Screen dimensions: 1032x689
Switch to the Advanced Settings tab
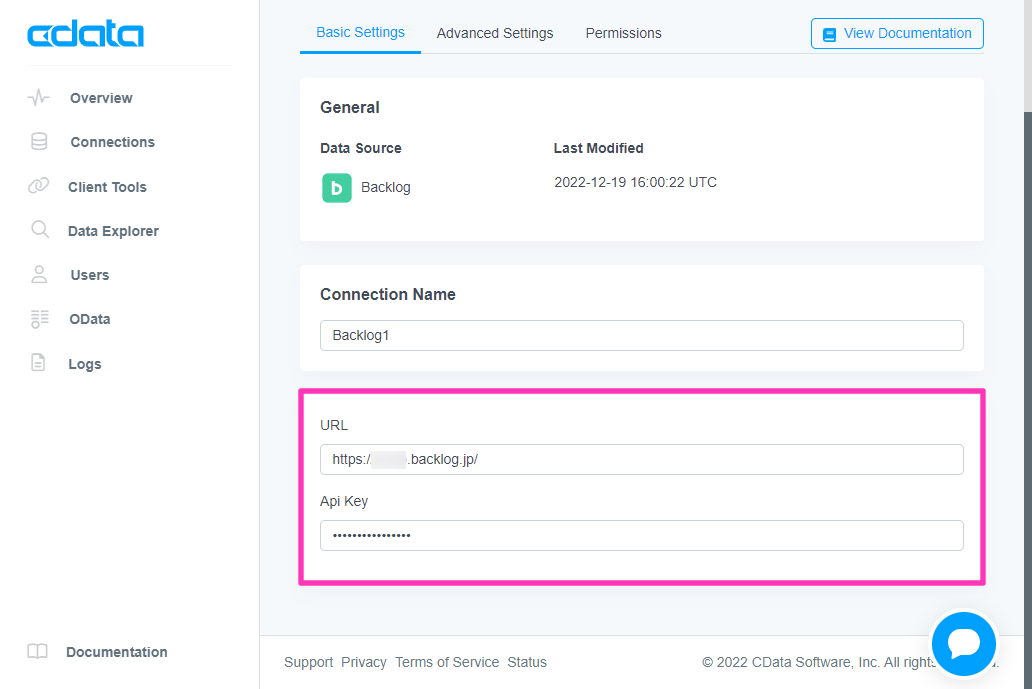[495, 33]
